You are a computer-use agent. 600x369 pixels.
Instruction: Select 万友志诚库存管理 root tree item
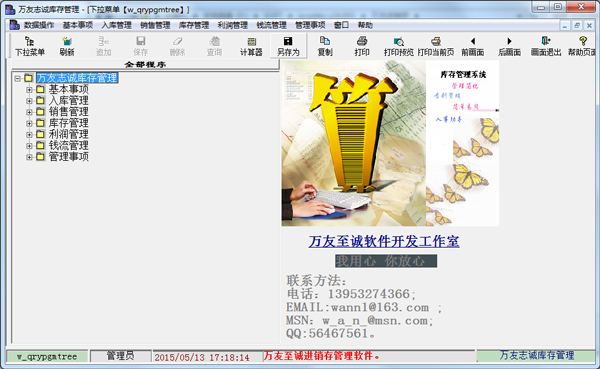[x=77, y=78]
